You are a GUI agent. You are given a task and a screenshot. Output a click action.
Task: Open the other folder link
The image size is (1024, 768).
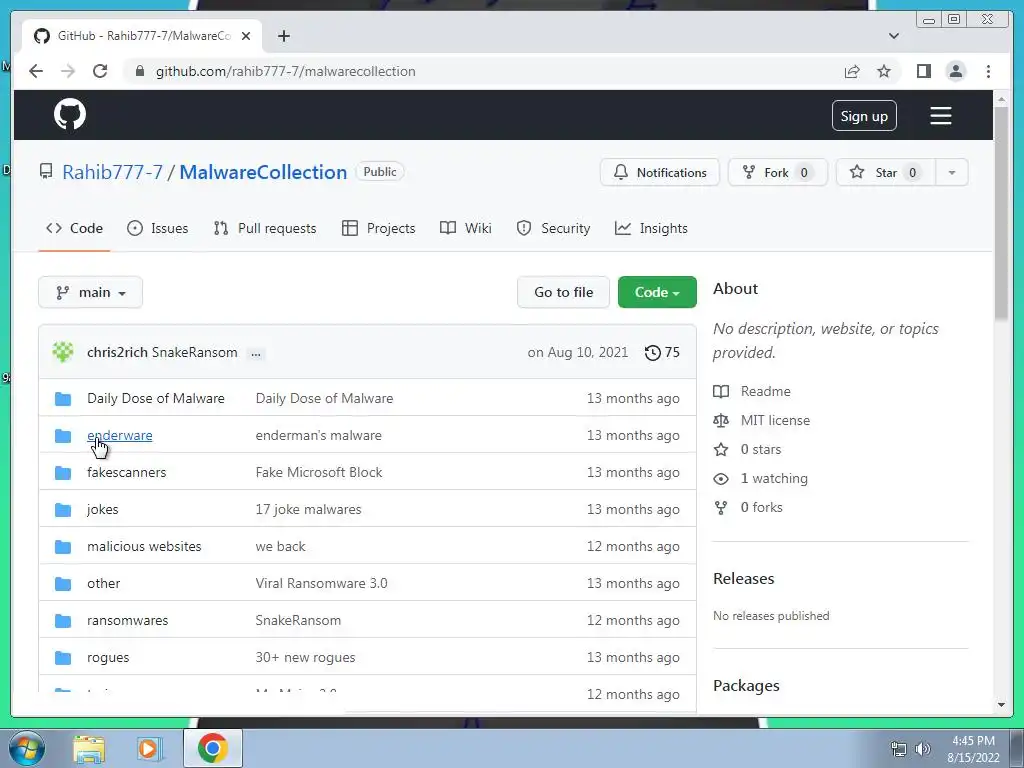(104, 584)
